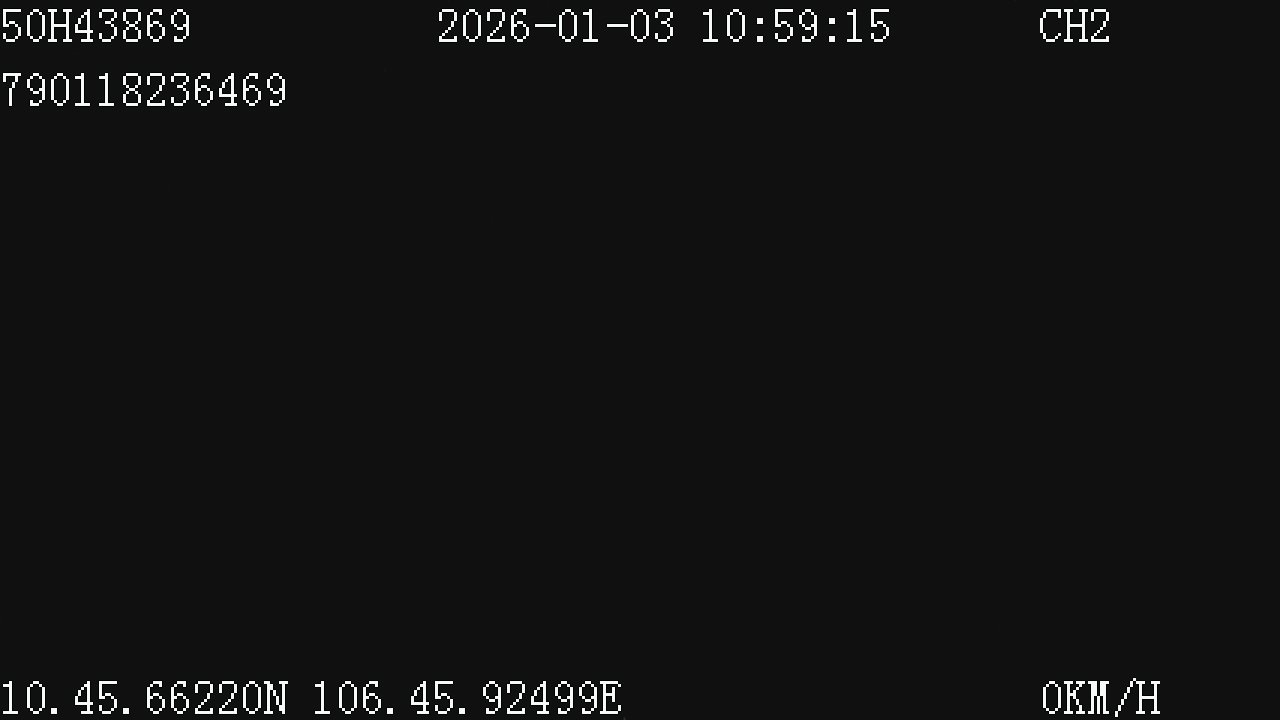
Task: Select the latitude reading 10.45.66220N
Action: pos(144,698)
